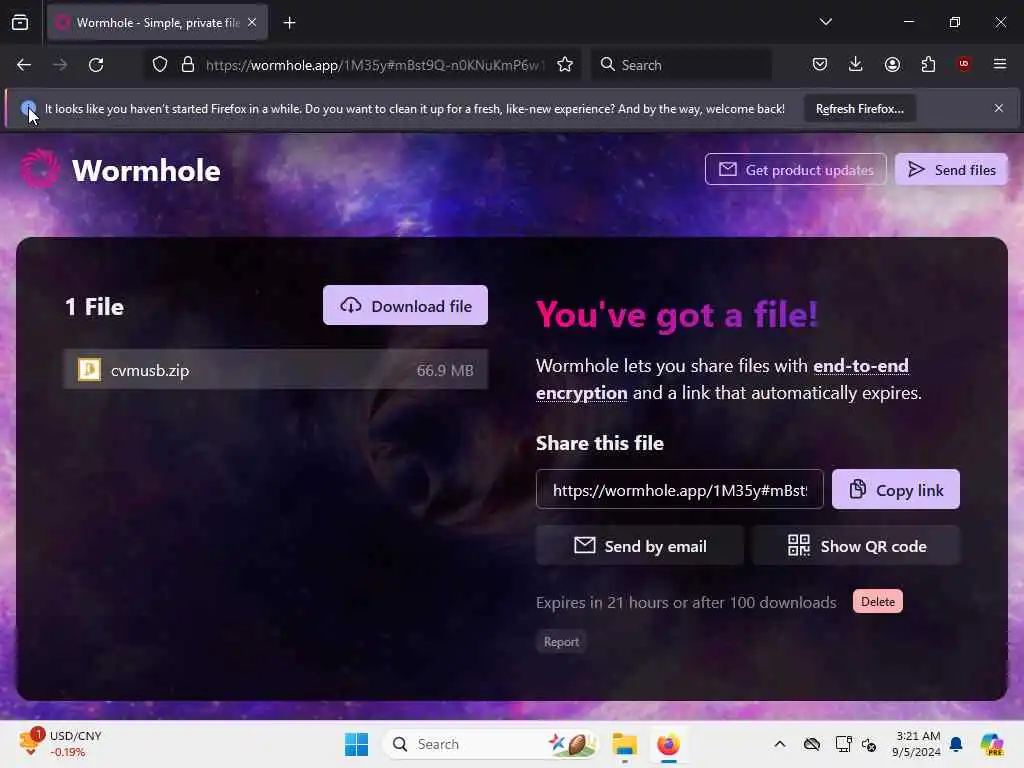Image resolution: width=1024 pixels, height=768 pixels.
Task: Open the Copilot preview taskbar icon
Action: point(992,744)
